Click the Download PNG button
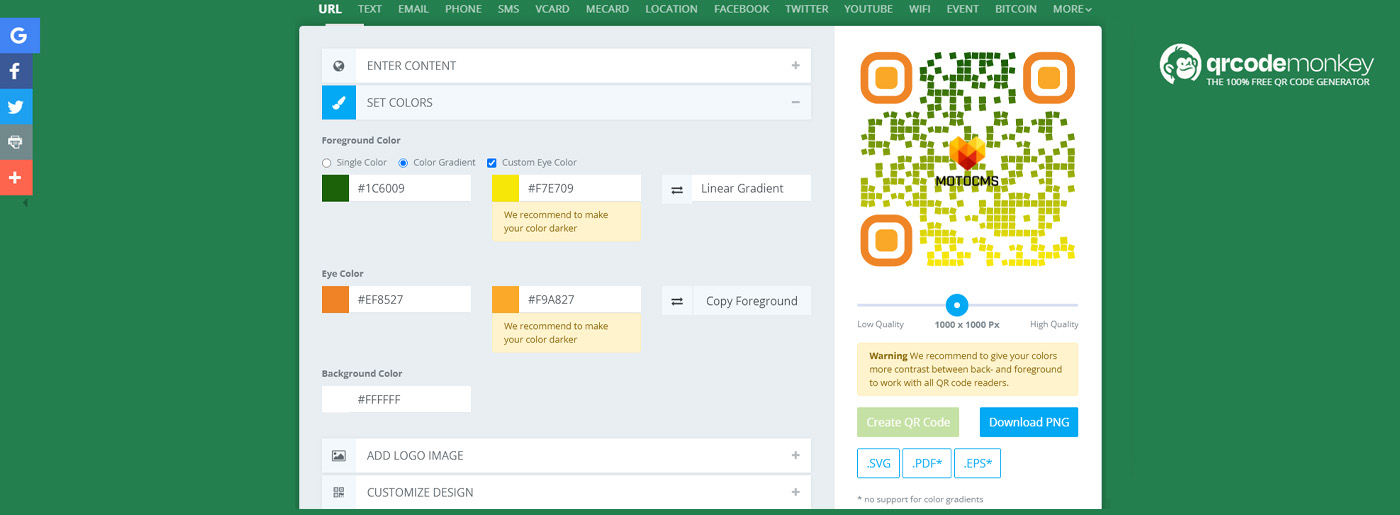Viewport: 1400px width, 515px height. pos(1028,422)
